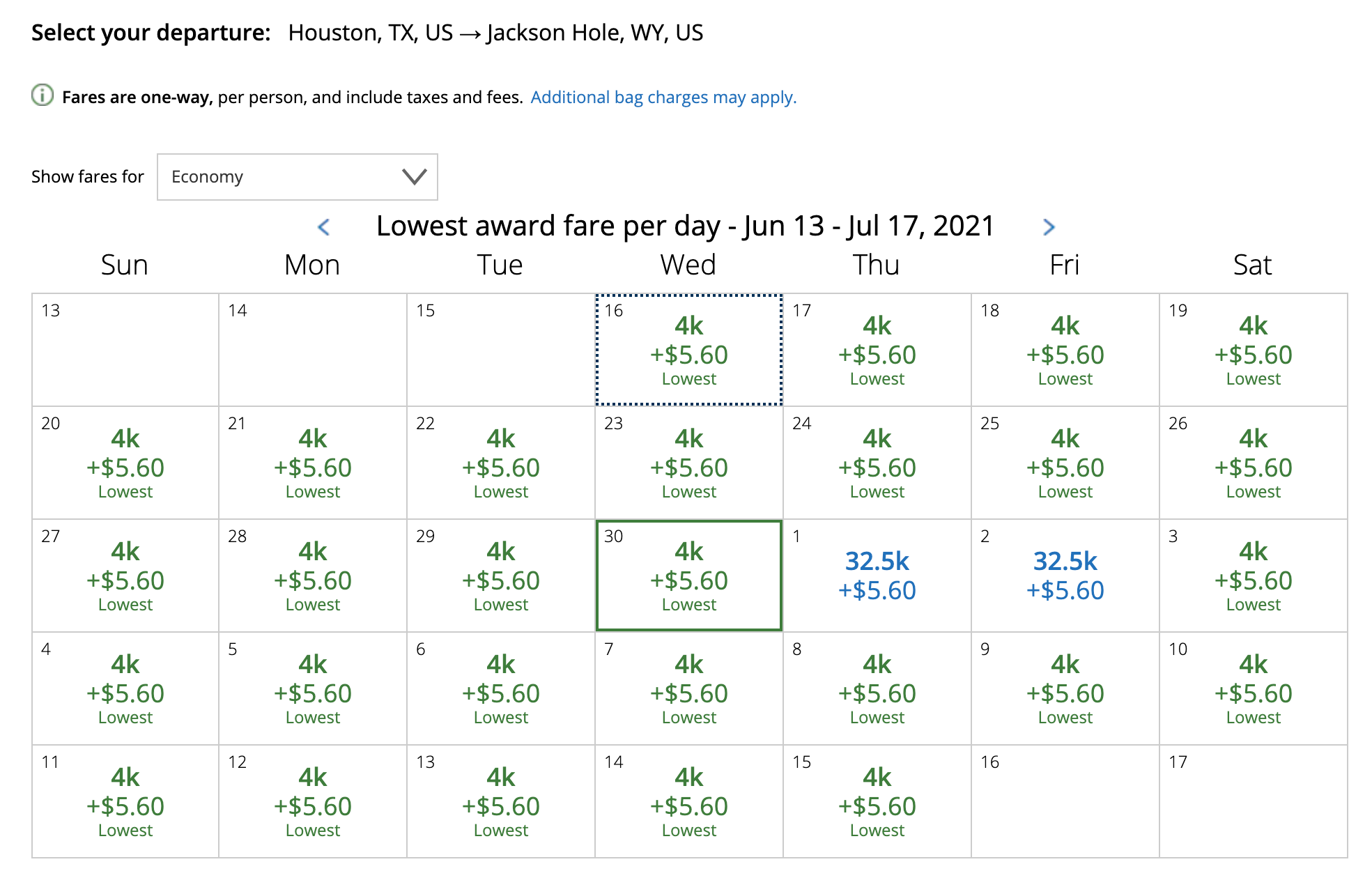Pick the June 28 Monday fare

313,576
